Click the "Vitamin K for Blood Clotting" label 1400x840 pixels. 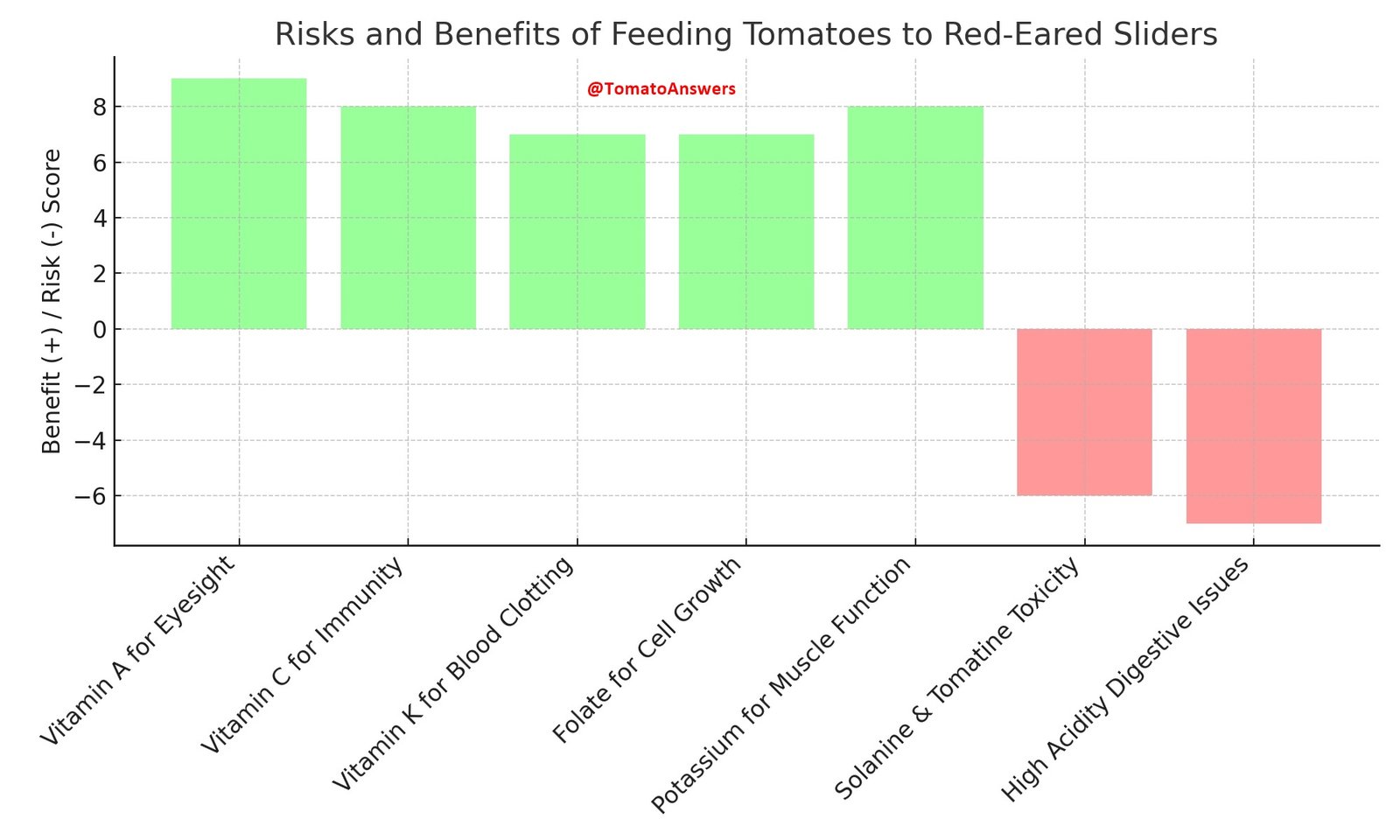[454, 674]
